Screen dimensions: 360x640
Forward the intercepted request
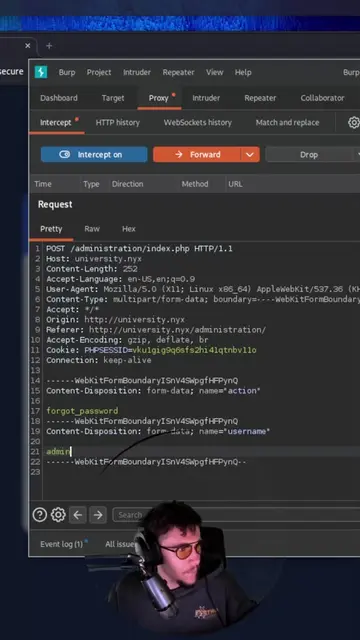[197, 155]
